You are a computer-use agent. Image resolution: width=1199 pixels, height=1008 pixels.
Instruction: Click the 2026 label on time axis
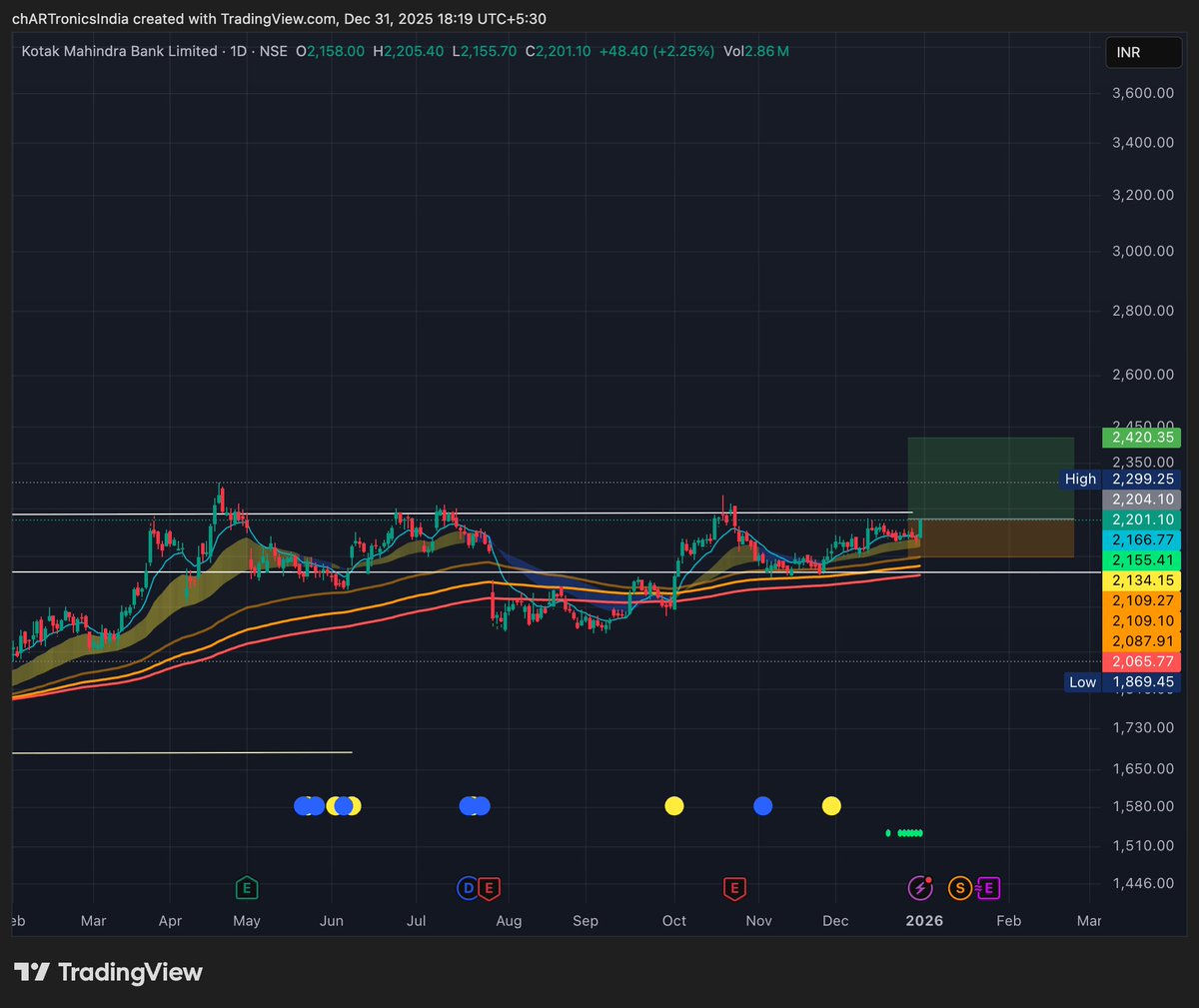pos(924,920)
